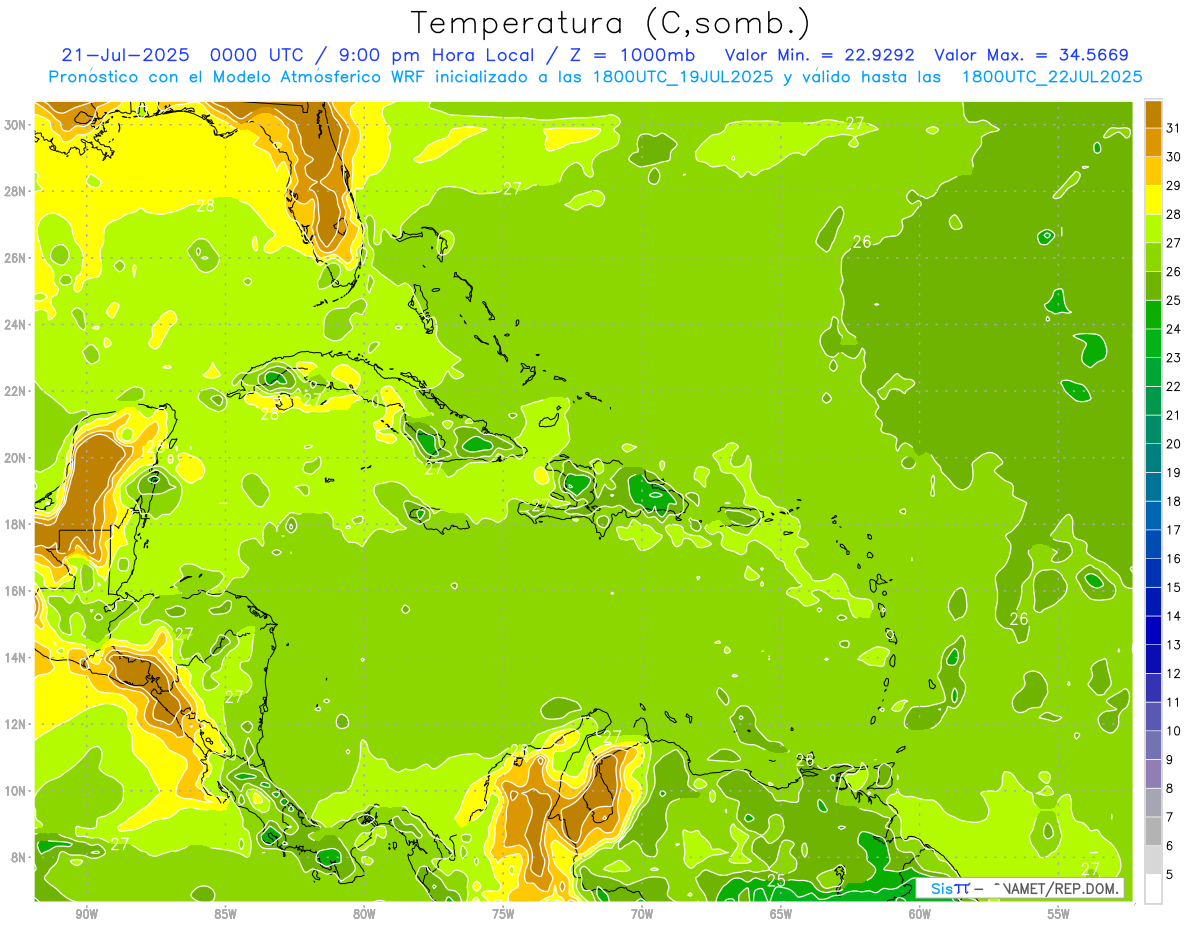Image resolution: width=1200 pixels, height=927 pixels.
Task: Click the color bar label 5
Action: (x=1170, y=875)
